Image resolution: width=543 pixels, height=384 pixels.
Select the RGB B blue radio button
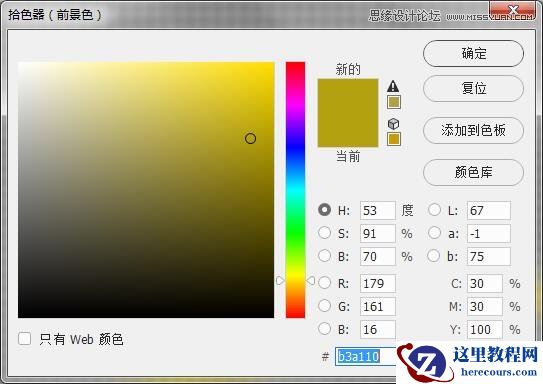pos(324,329)
